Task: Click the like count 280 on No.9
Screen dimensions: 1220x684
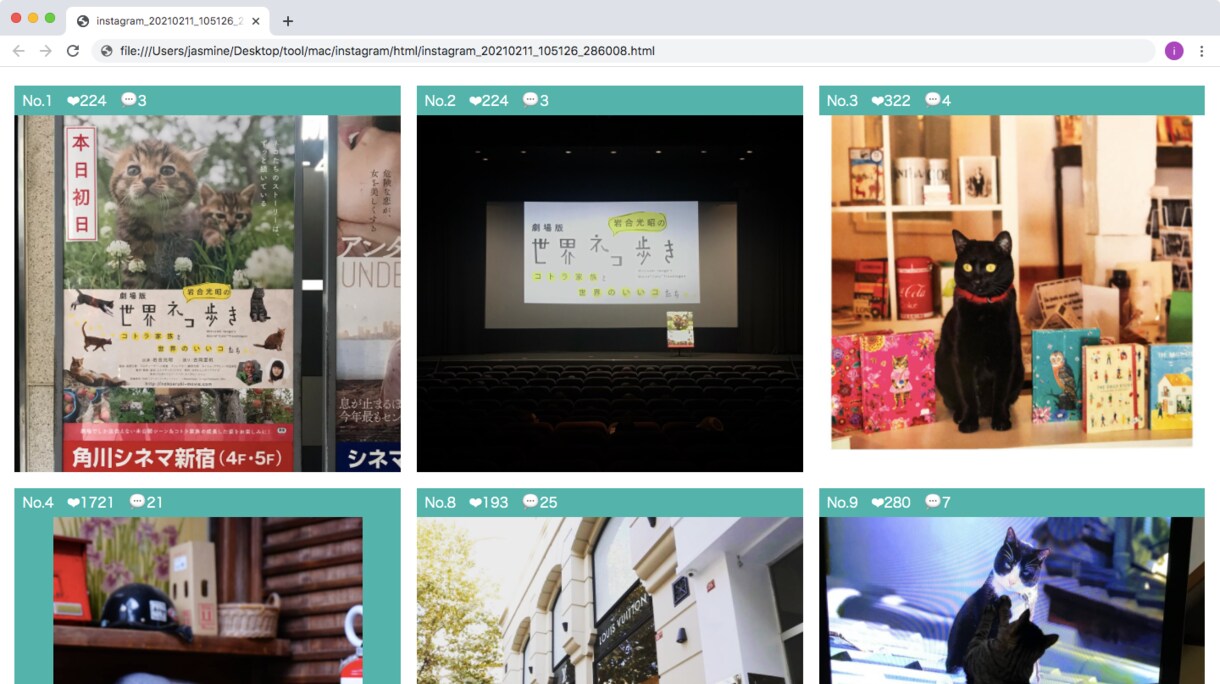Action: pyautogui.click(x=897, y=503)
